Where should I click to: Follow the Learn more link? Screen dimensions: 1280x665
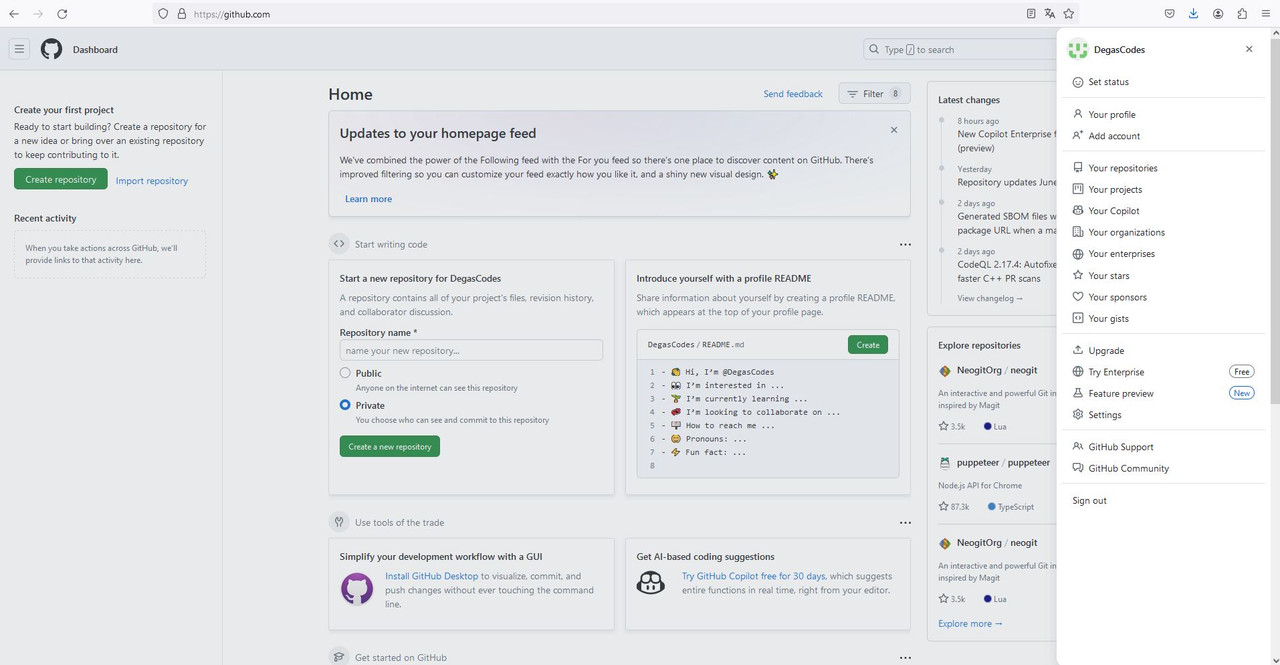pos(368,199)
